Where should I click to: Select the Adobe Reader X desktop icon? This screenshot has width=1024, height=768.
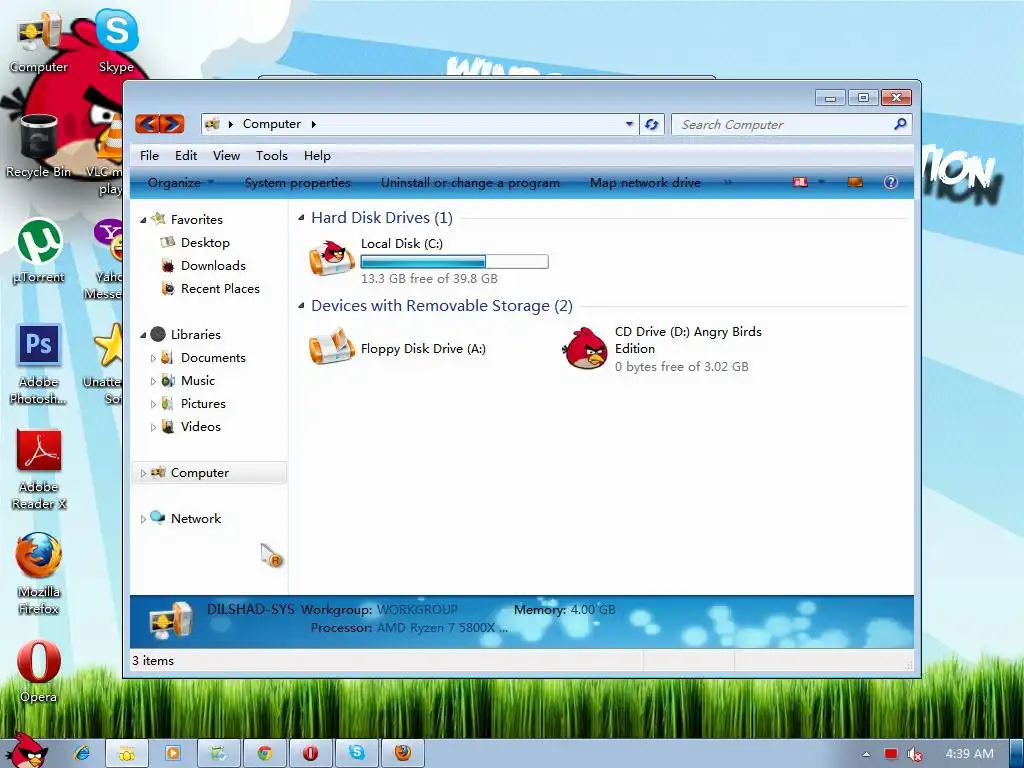click(x=39, y=470)
